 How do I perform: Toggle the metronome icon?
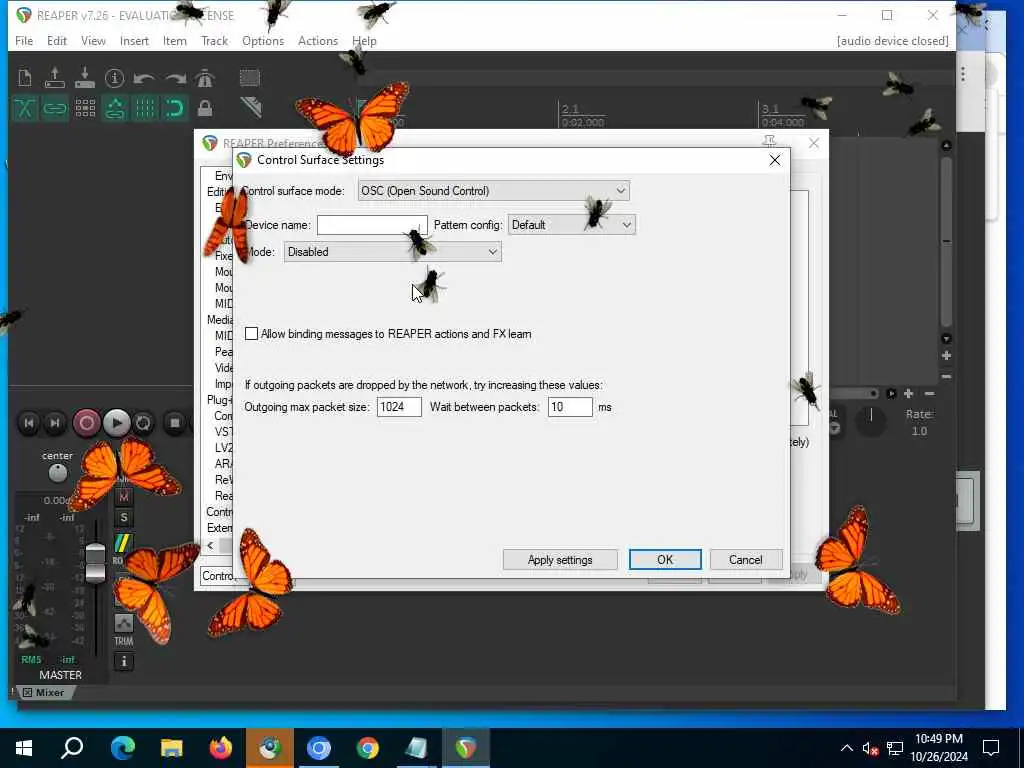pos(205,78)
